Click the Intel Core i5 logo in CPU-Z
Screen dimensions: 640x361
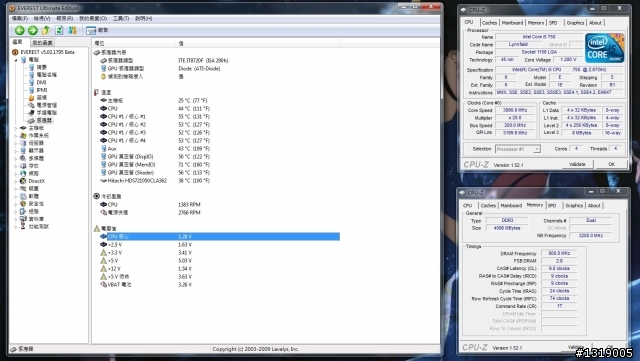tap(604, 48)
